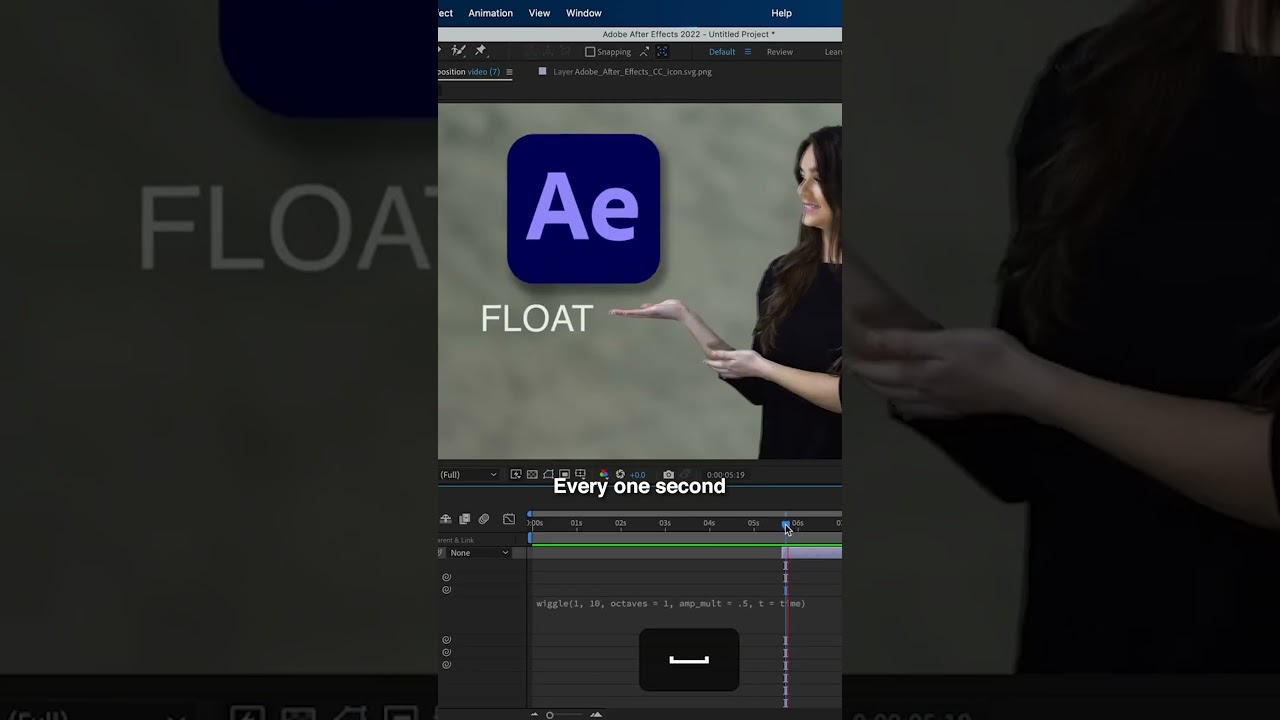
Task: Select the Default workspace
Action: pos(722,52)
